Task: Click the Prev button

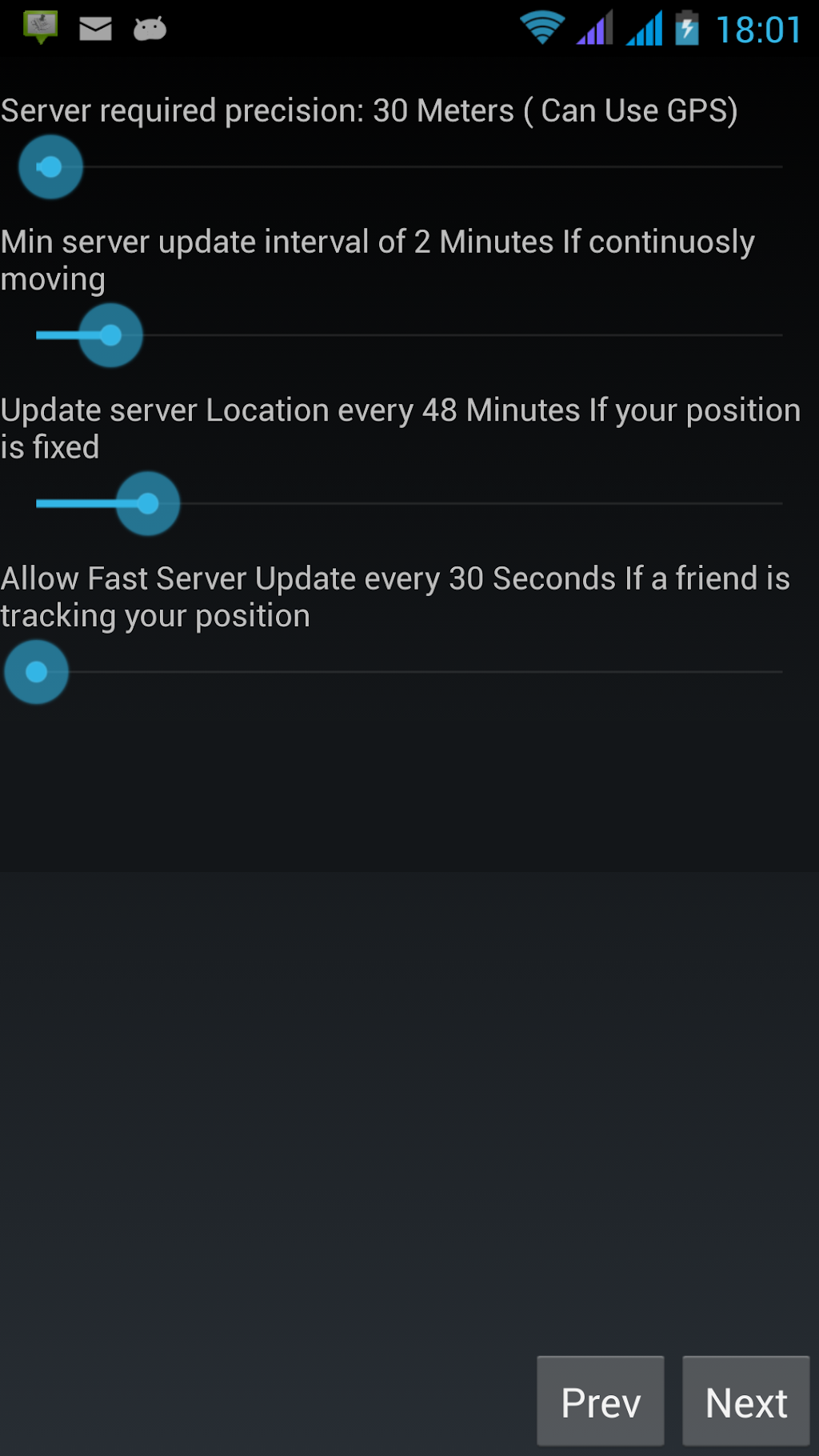Action: point(601,1401)
